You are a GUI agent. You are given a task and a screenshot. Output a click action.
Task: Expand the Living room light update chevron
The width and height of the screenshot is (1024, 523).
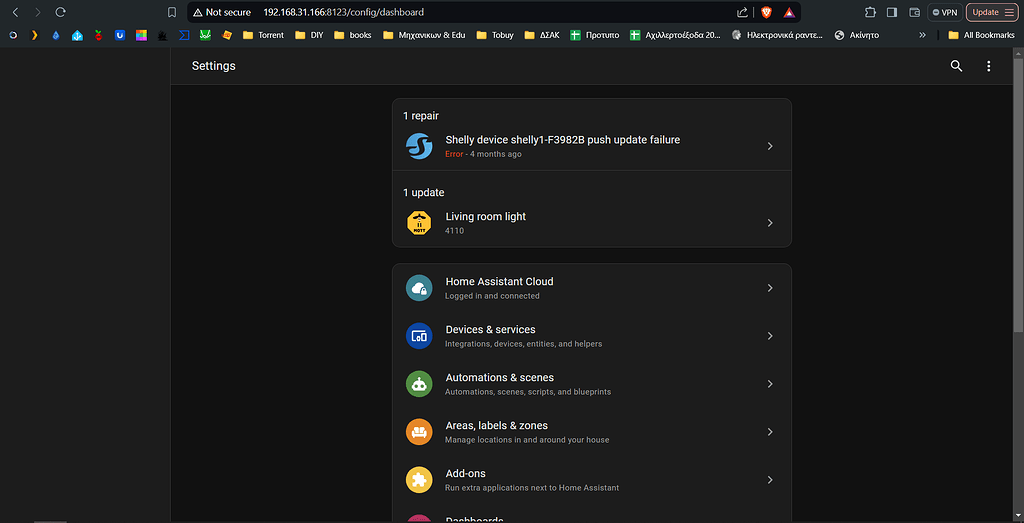tap(770, 223)
